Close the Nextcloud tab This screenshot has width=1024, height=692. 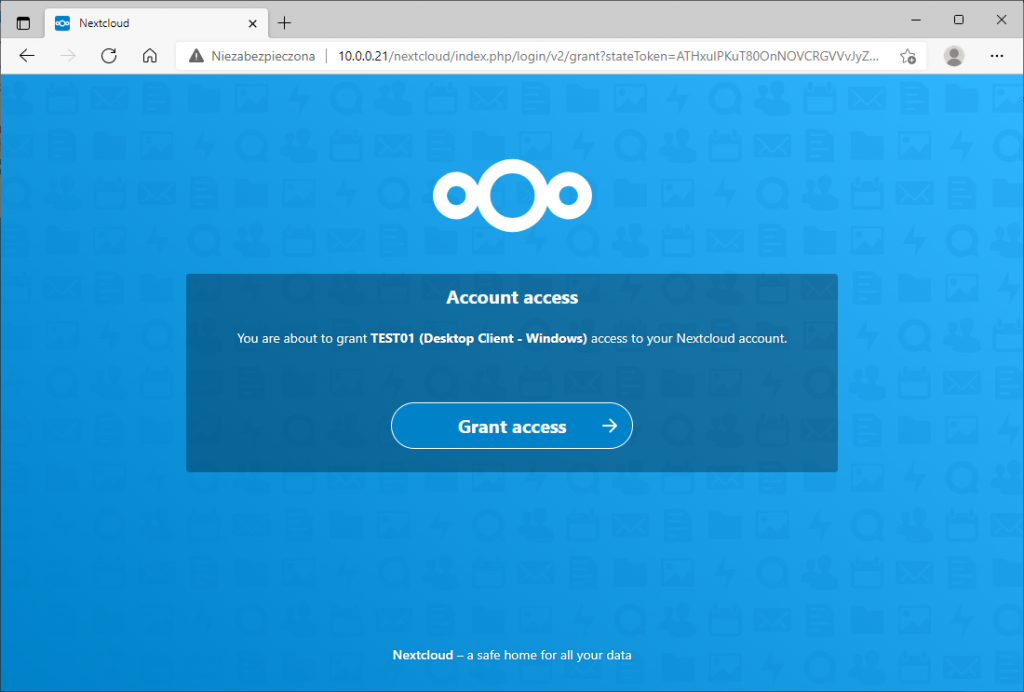click(x=253, y=24)
